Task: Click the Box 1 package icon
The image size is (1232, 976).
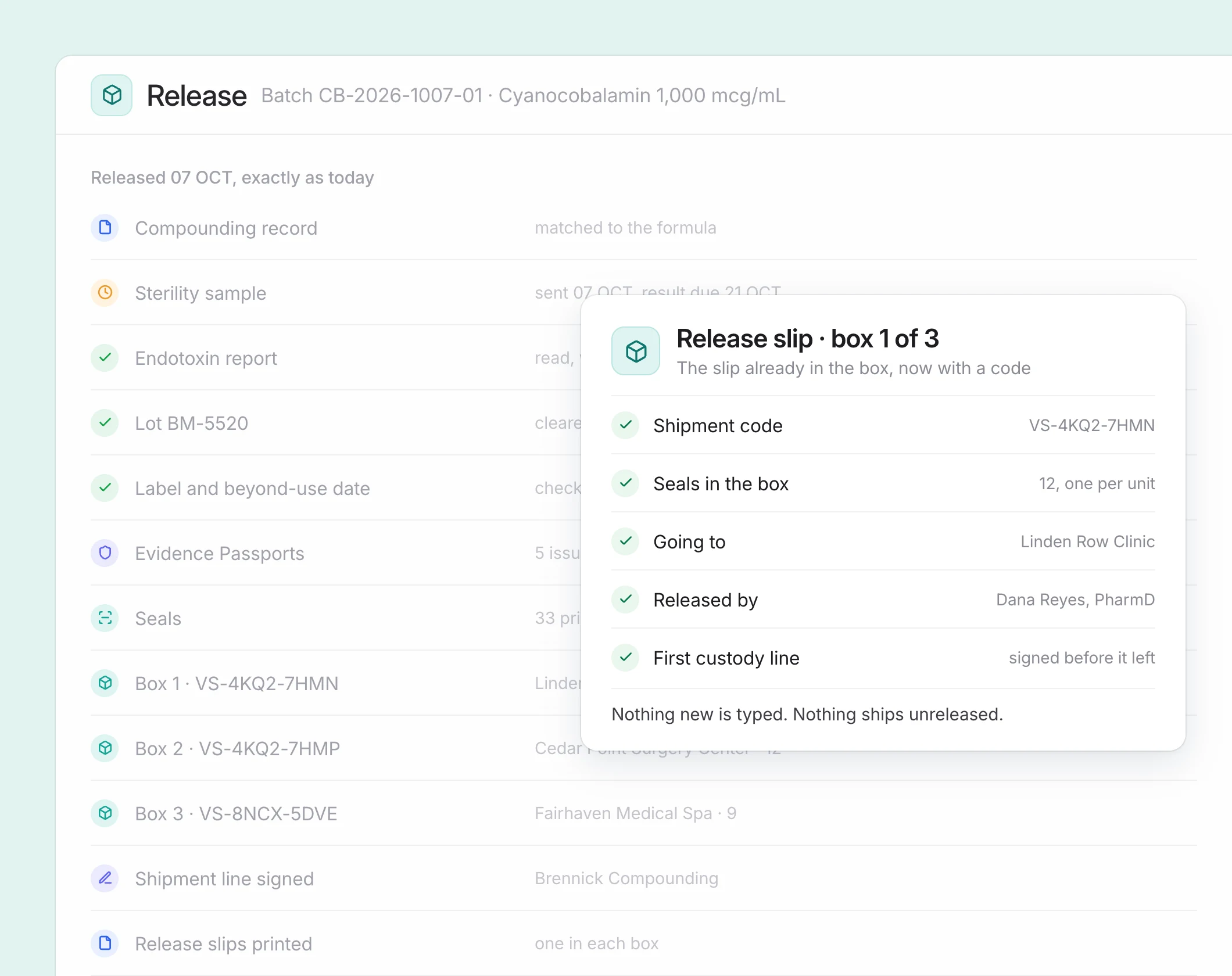Action: click(105, 683)
